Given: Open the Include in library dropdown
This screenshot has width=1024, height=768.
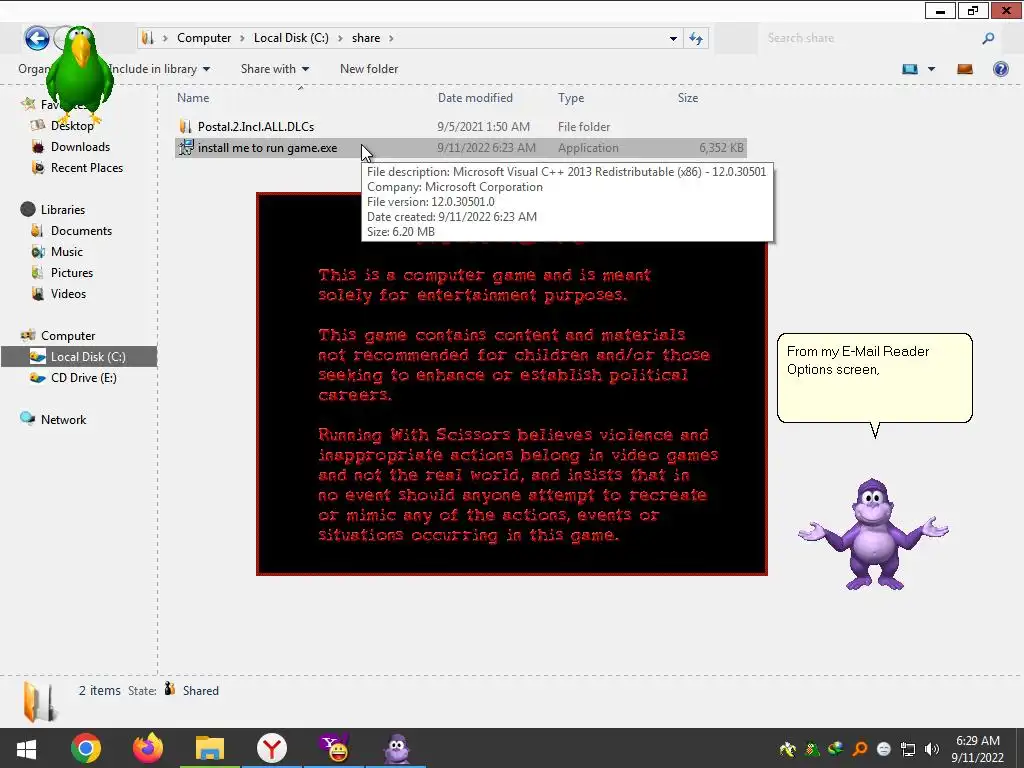Looking at the screenshot, I should 159,69.
